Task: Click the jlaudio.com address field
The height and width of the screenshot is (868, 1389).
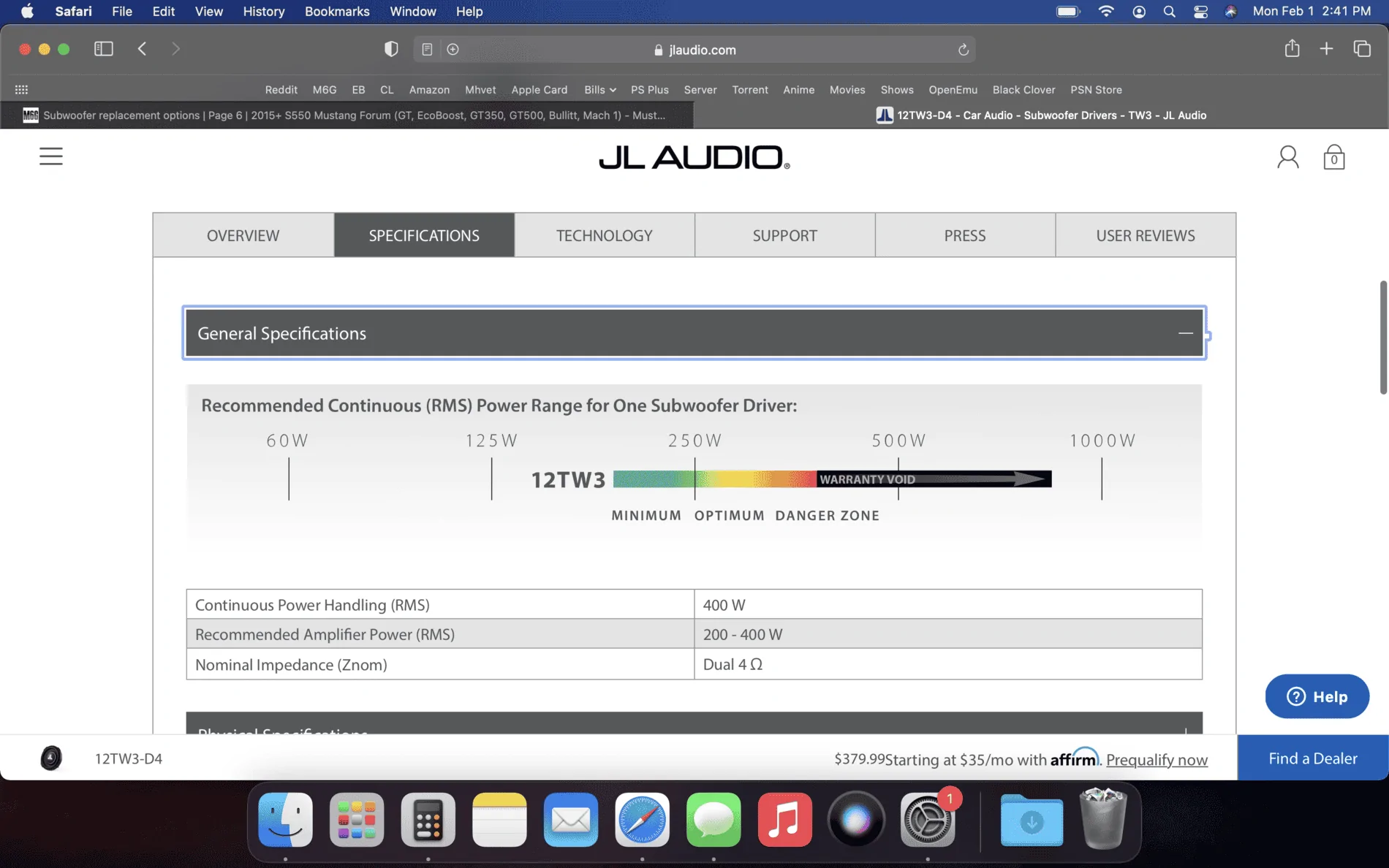Action: point(694,50)
